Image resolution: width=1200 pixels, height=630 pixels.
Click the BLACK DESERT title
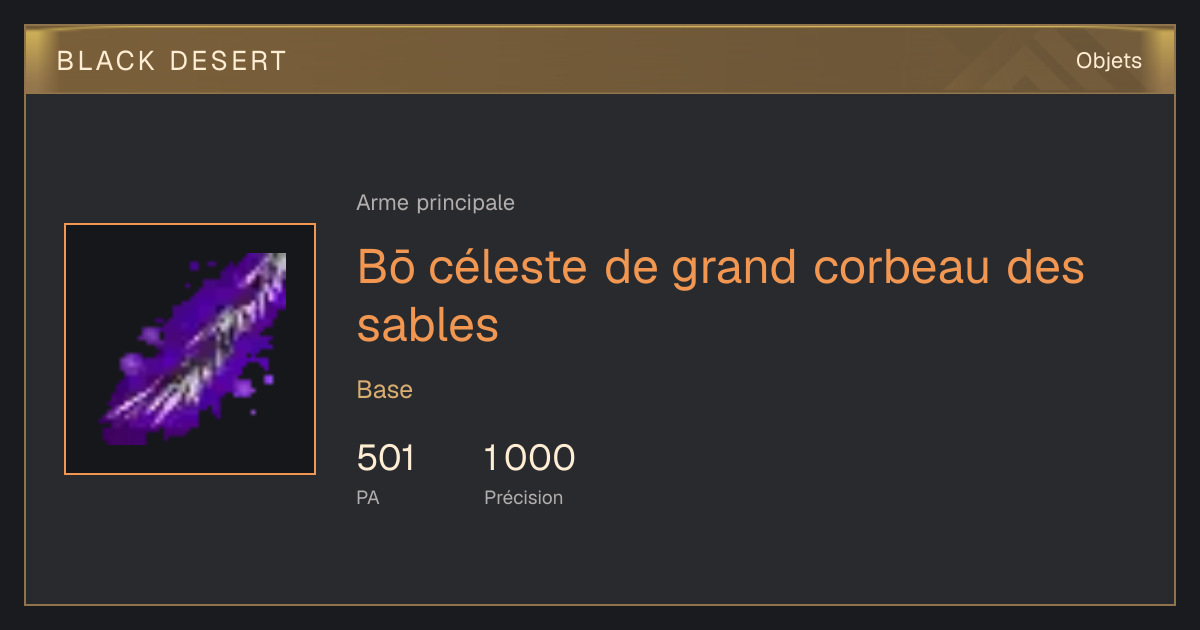point(171,61)
